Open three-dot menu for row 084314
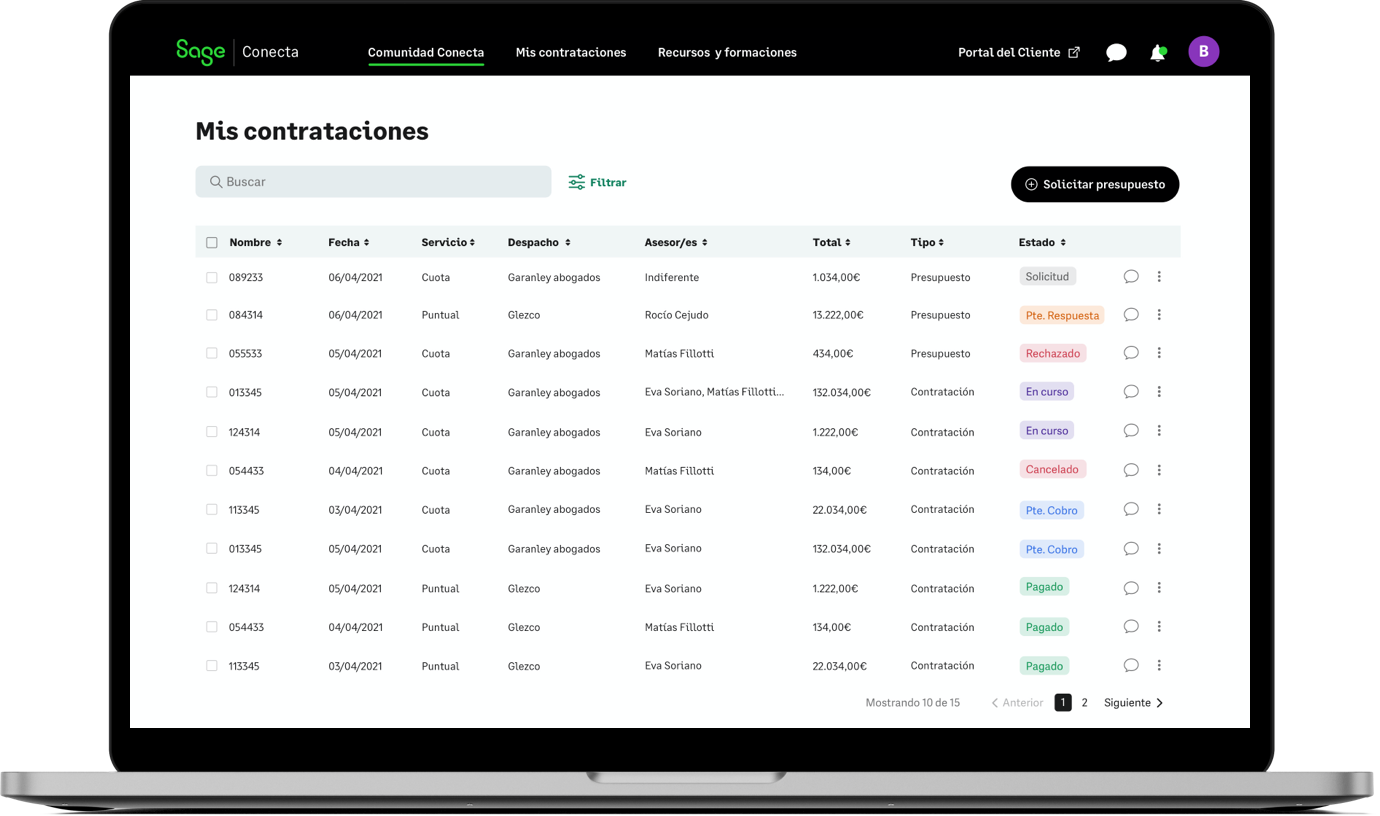The image size is (1380, 816). (x=1159, y=315)
